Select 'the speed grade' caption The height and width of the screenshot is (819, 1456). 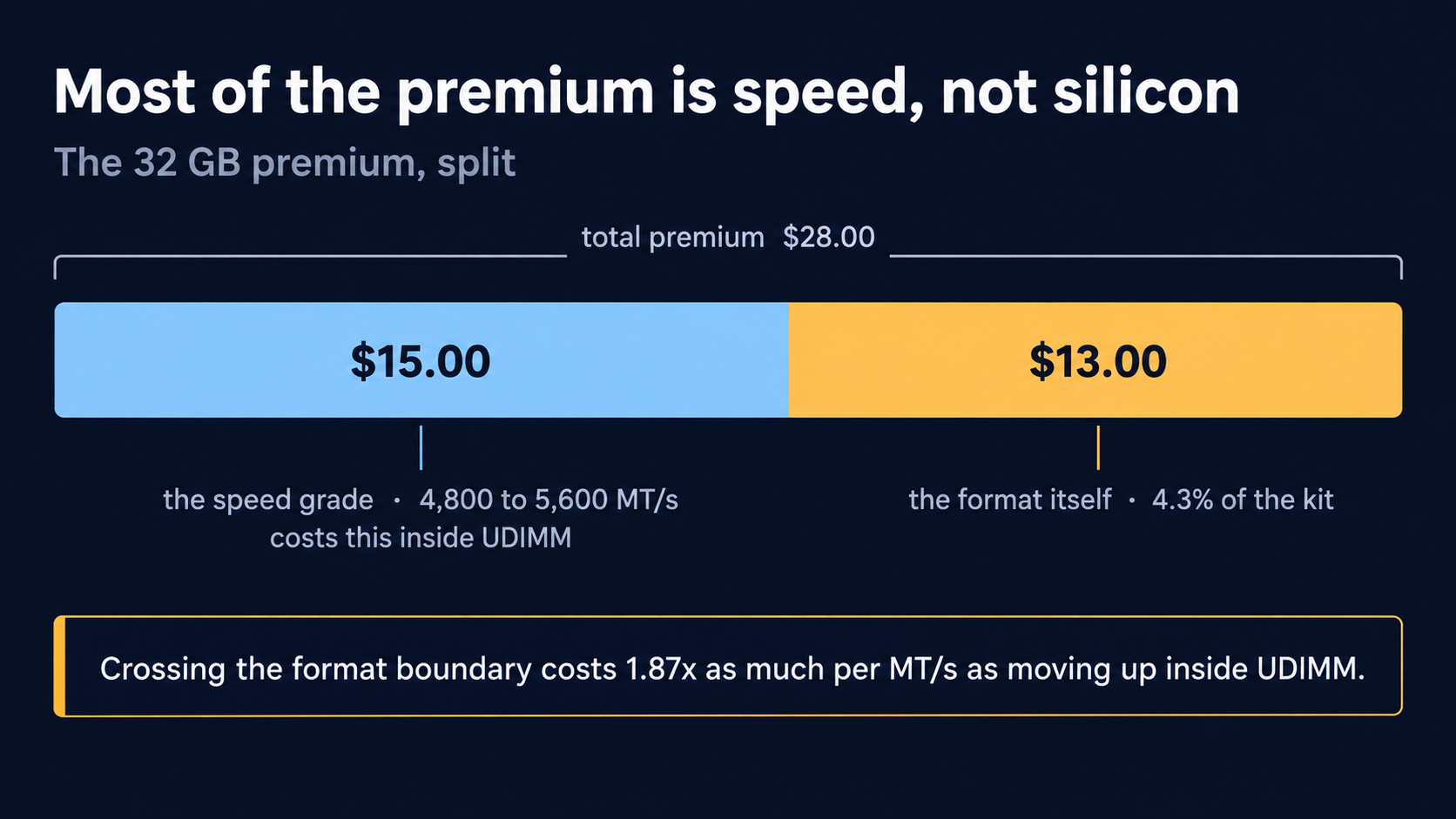pos(268,500)
